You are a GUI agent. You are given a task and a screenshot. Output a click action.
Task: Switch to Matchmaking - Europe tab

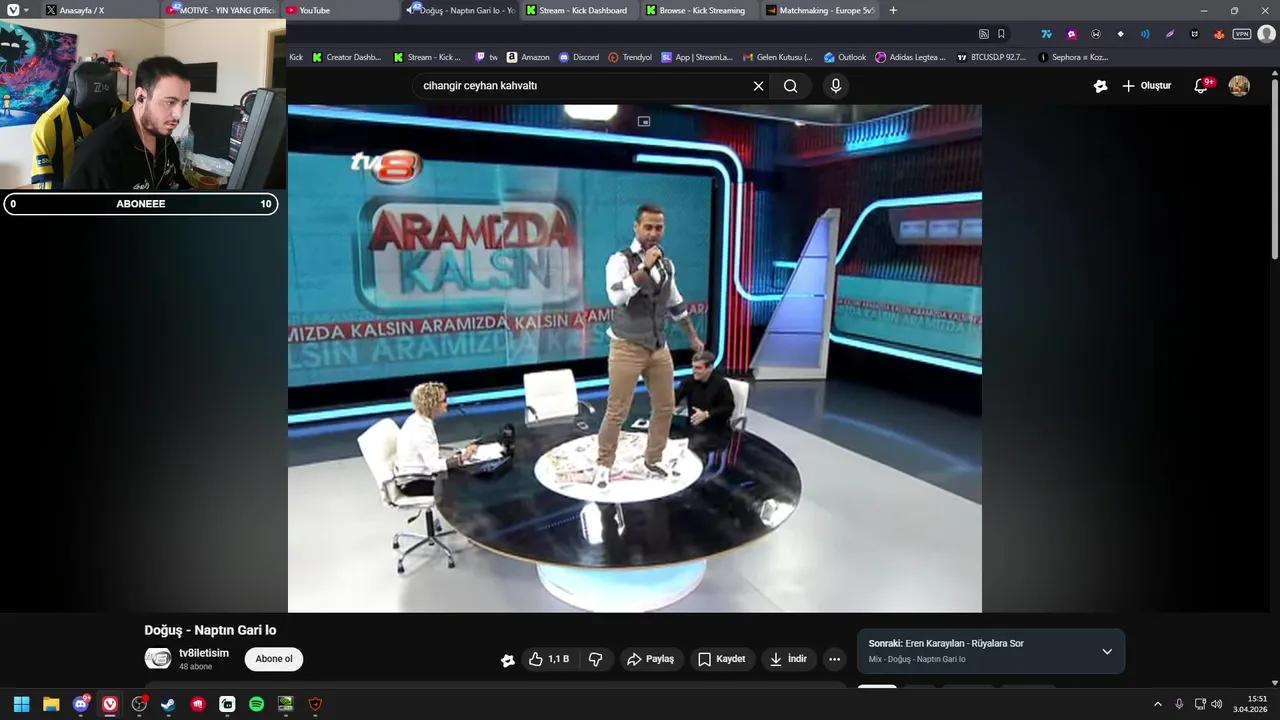(822, 10)
